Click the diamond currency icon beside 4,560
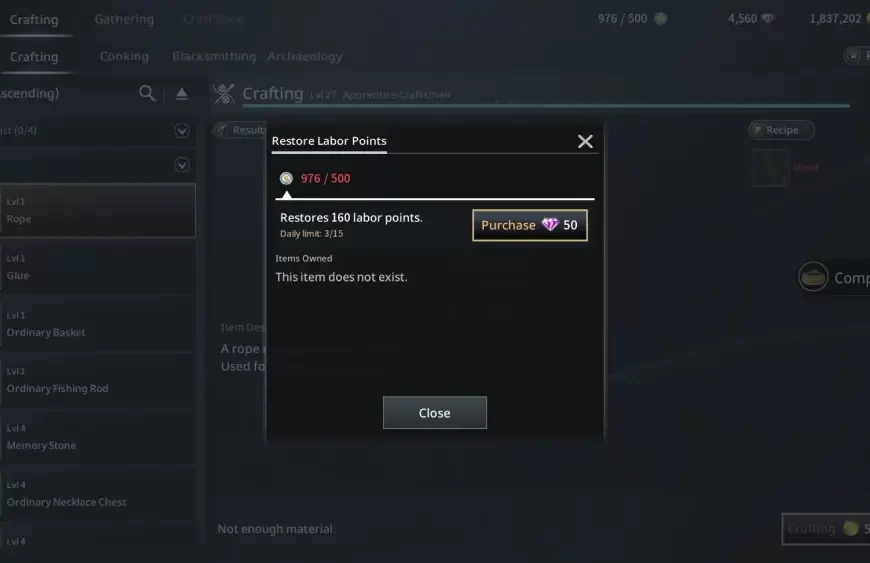Viewport: 870px width, 563px height. point(767,19)
